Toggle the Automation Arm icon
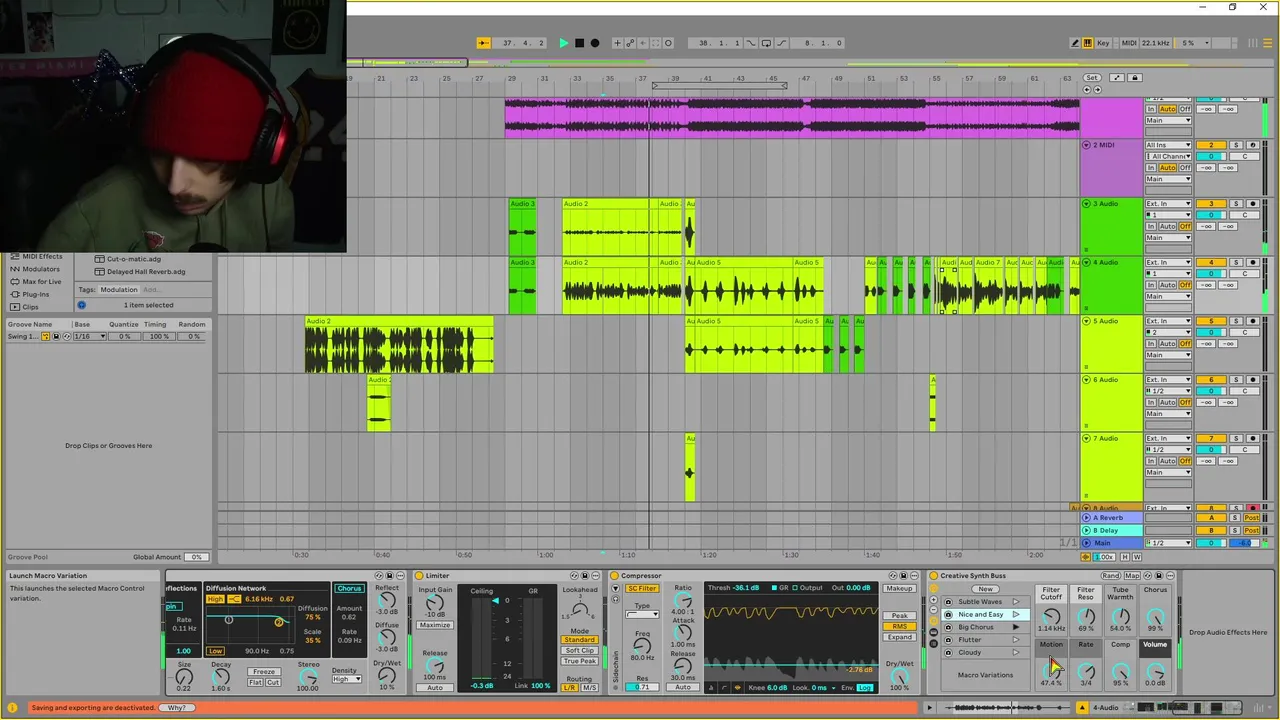Screen dimensions: 1280x720 pos(631,43)
